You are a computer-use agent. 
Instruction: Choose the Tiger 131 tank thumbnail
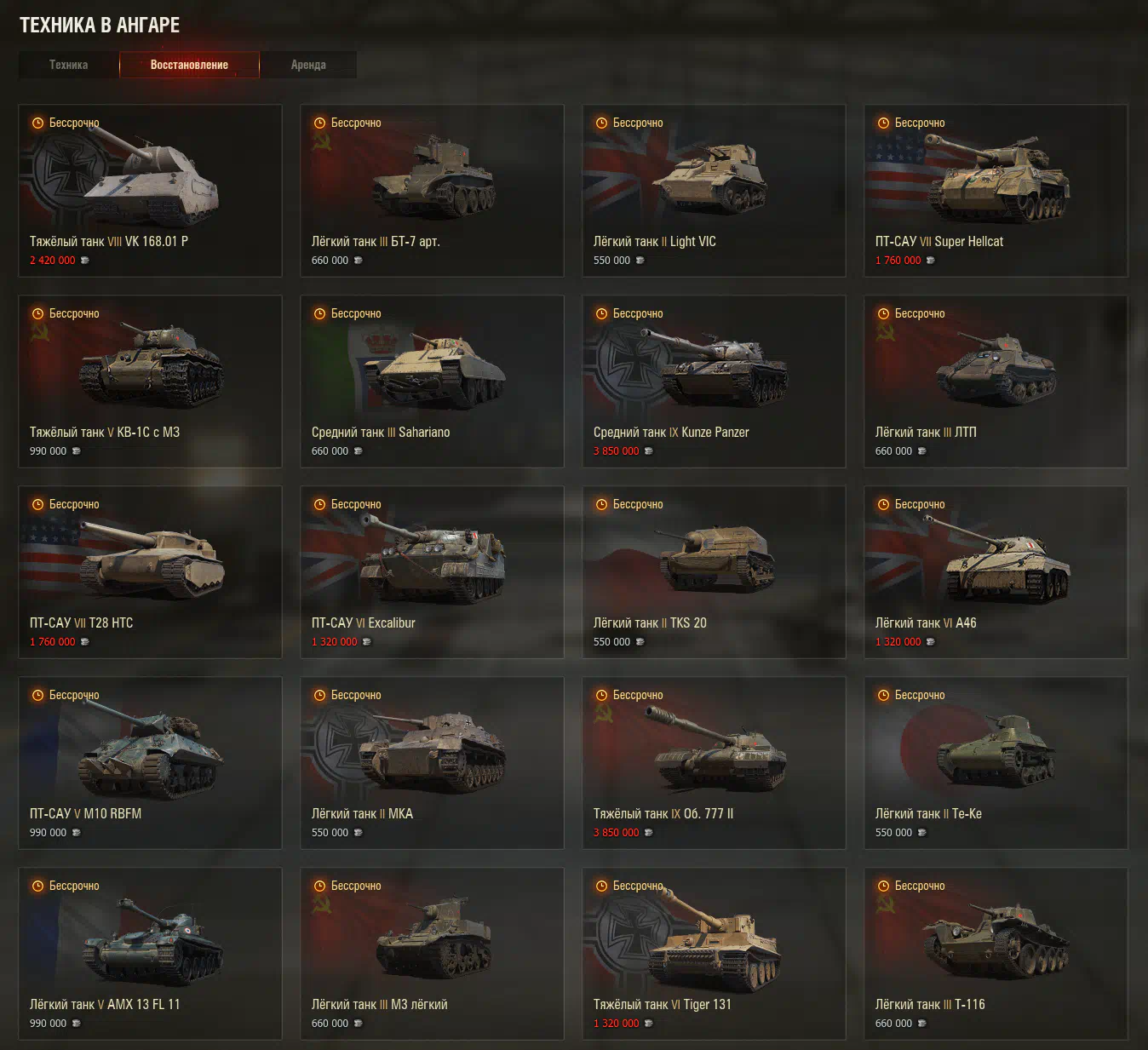714,941
